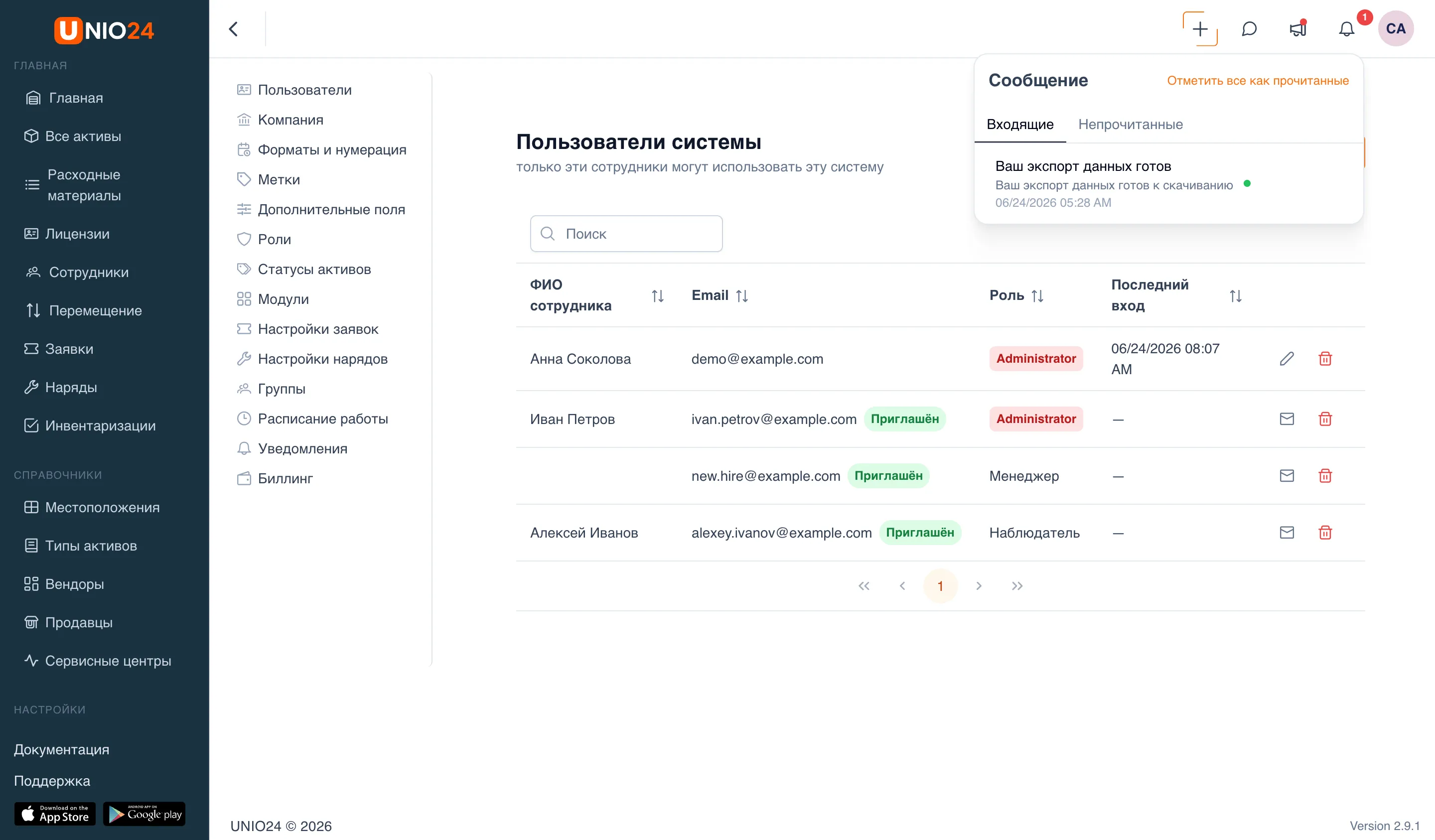Select Форматы и нумерация settings item
Image resolution: width=1435 pixels, height=840 pixels.
click(x=321, y=150)
